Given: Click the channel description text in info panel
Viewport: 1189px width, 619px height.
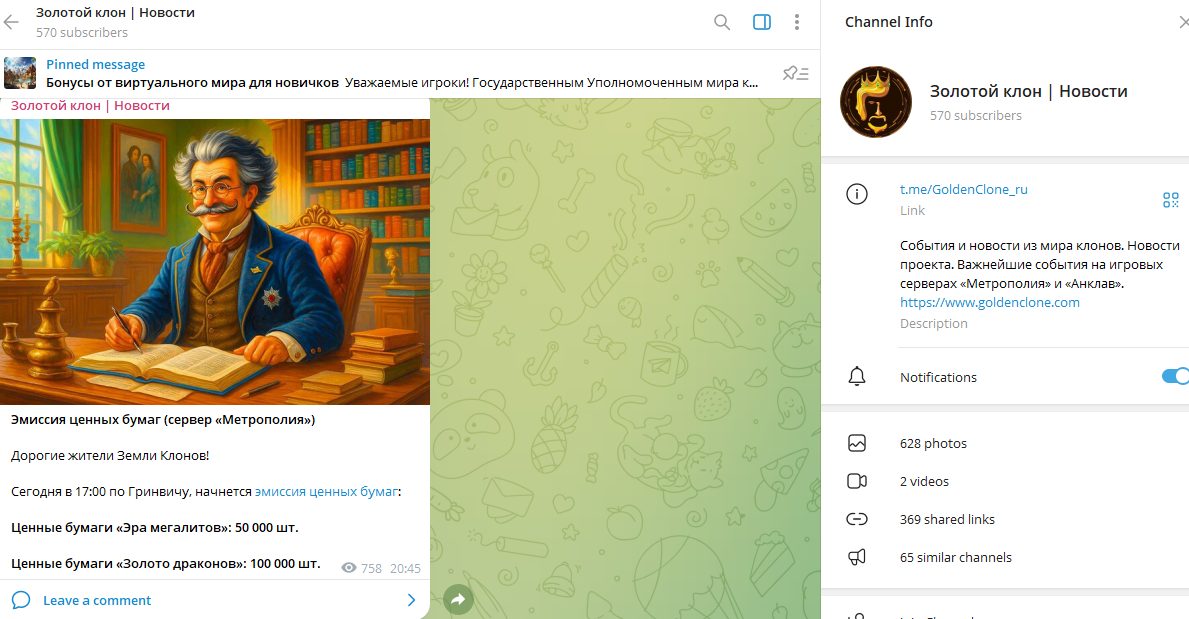Looking at the screenshot, I should point(1040,265).
